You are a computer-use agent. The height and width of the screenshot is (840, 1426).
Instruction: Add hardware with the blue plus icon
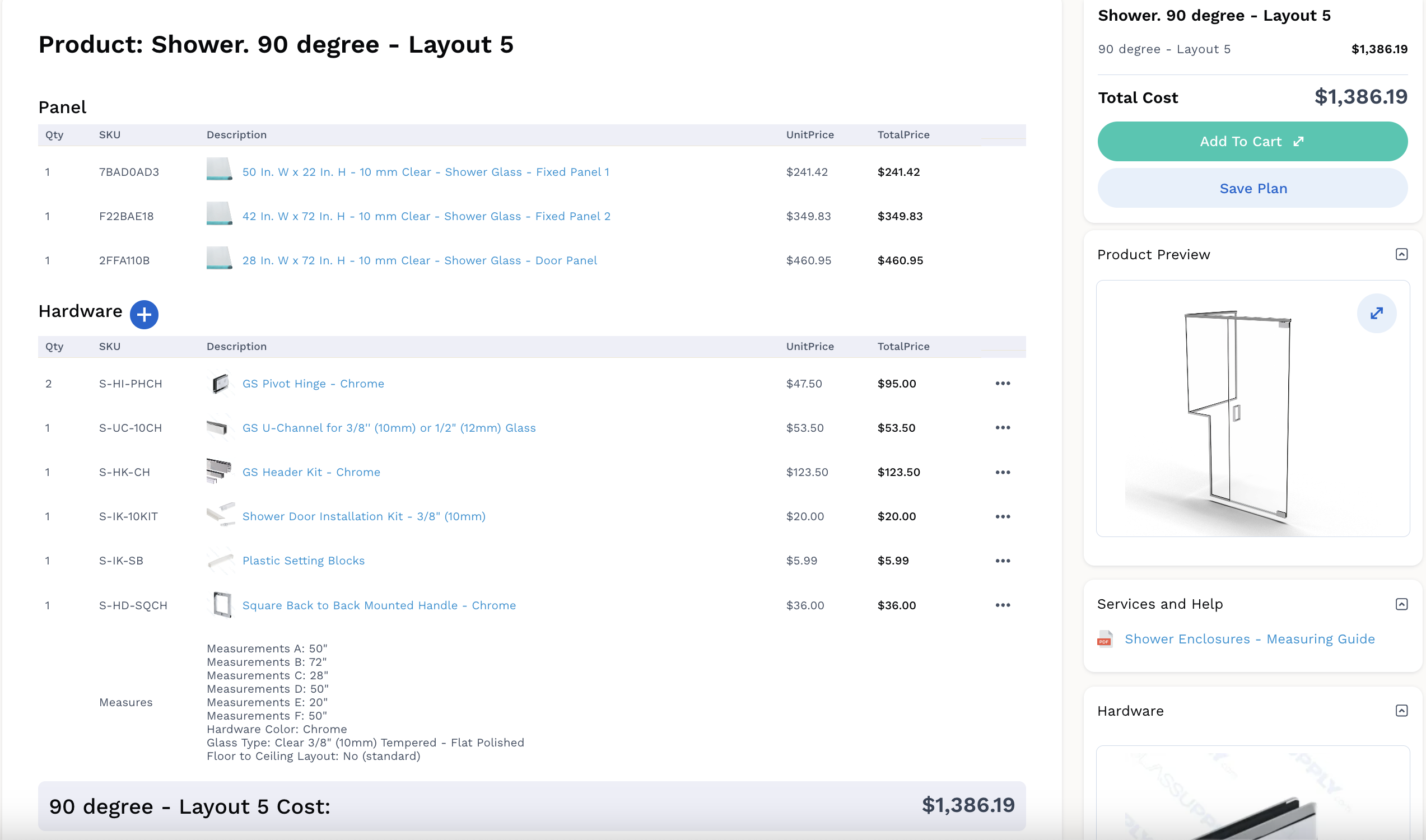(144, 314)
